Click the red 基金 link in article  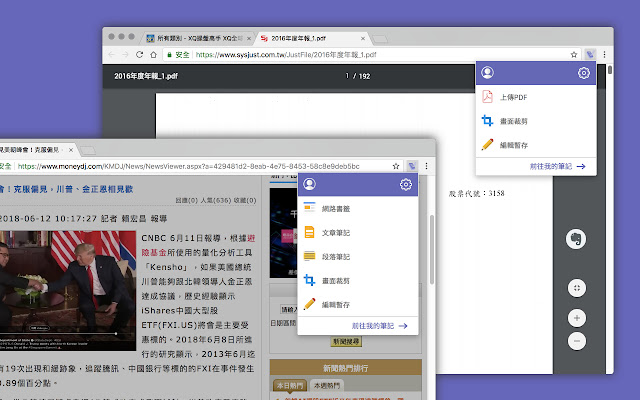pyautogui.click(x=154, y=253)
